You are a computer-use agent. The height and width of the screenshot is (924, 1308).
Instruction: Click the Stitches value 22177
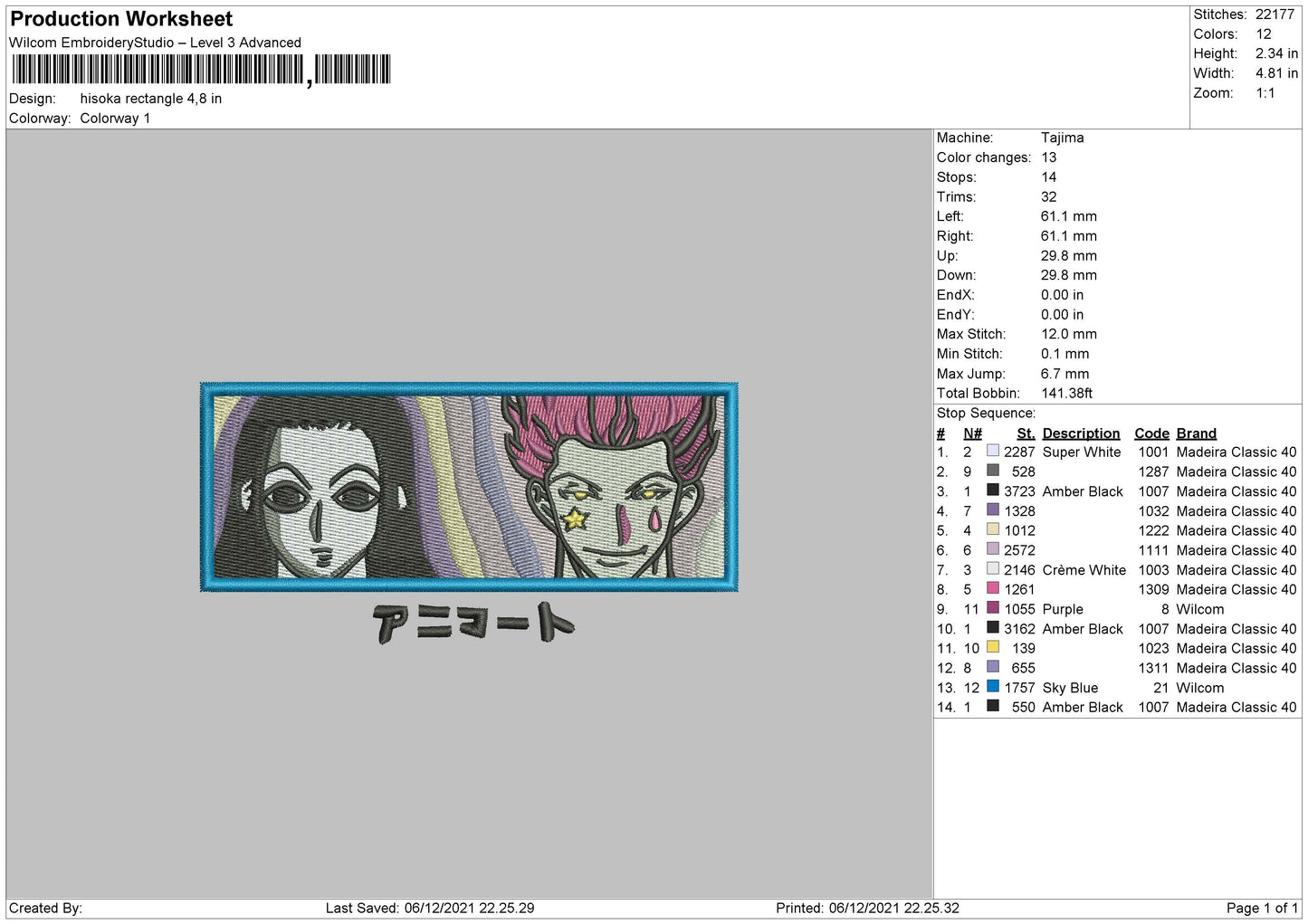[x=1275, y=14]
